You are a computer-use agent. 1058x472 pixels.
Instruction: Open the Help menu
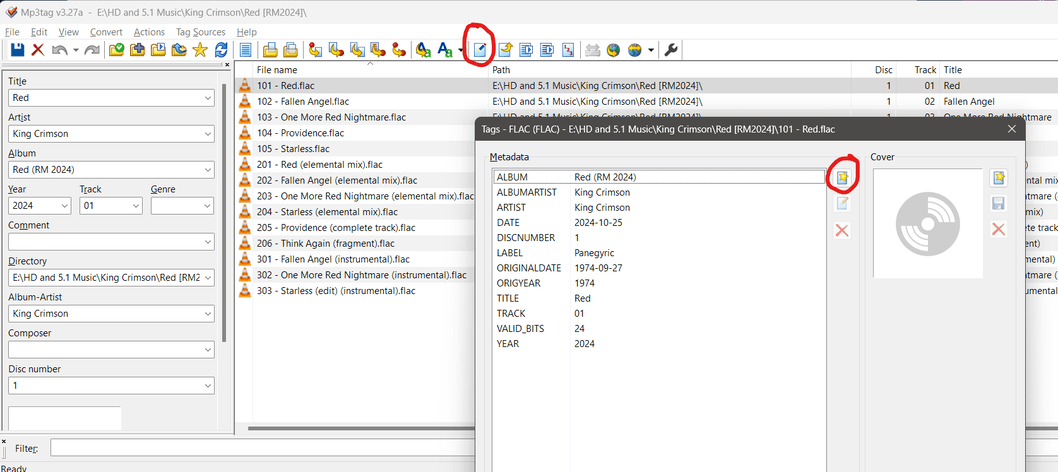tap(247, 32)
